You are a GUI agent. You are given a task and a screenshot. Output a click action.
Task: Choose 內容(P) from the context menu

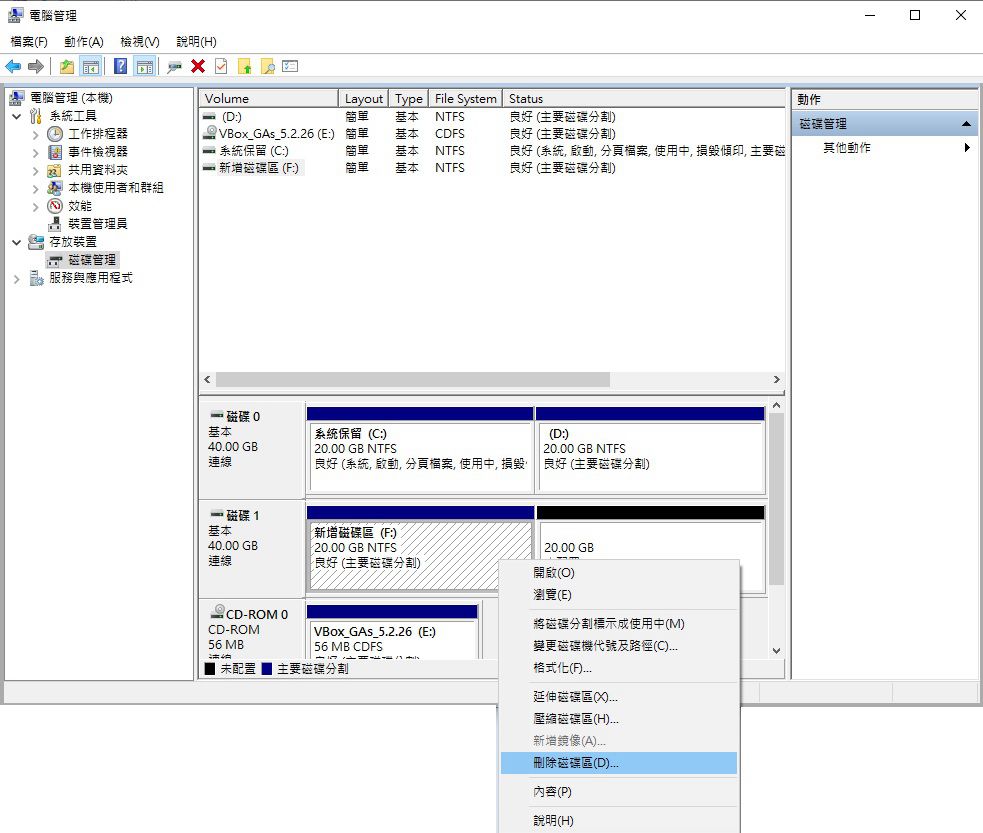[x=619, y=792]
